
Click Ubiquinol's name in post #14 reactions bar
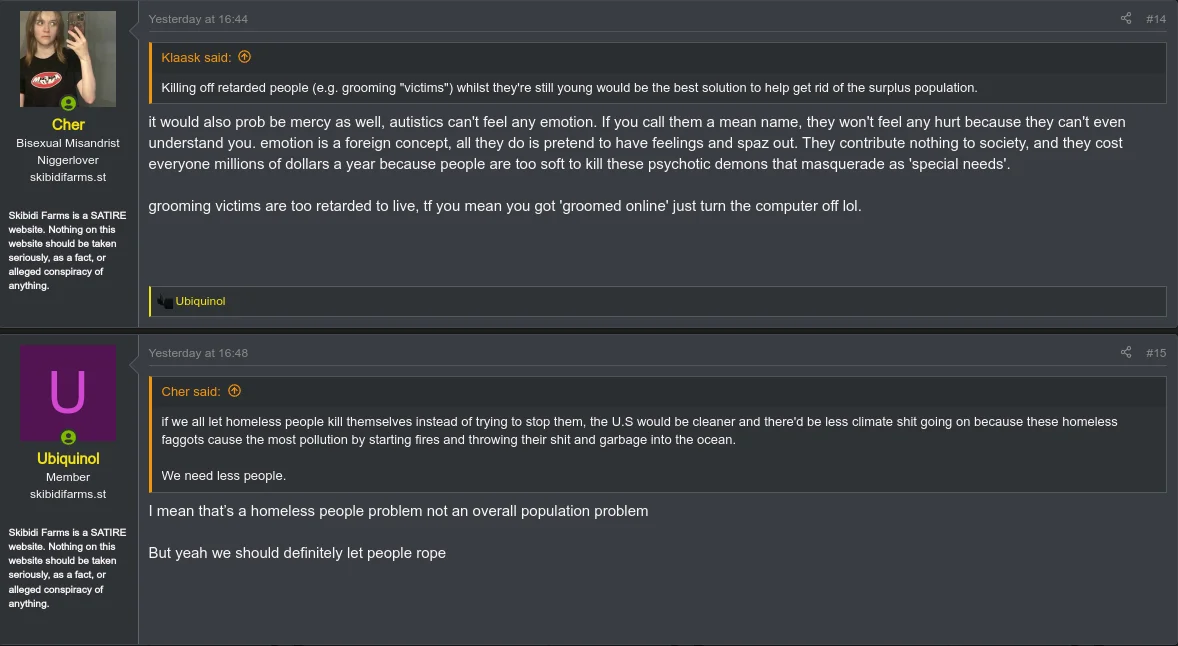tap(200, 301)
